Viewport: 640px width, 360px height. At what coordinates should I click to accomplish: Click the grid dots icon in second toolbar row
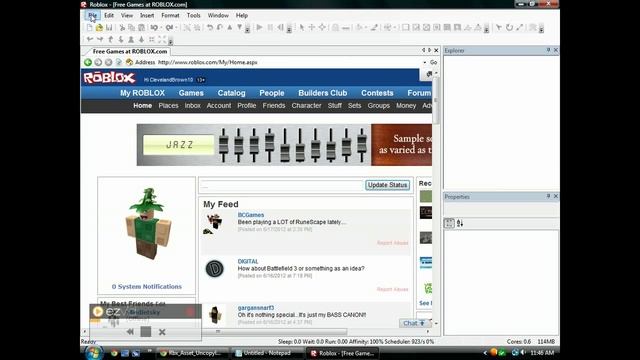tap(151, 40)
